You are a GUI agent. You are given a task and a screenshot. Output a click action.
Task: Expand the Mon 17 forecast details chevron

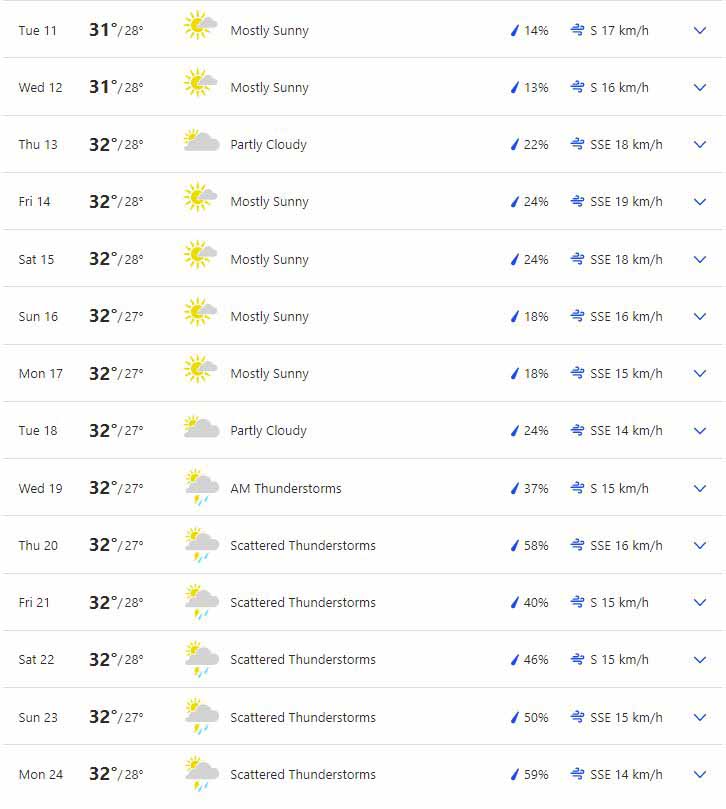pyautogui.click(x=700, y=374)
